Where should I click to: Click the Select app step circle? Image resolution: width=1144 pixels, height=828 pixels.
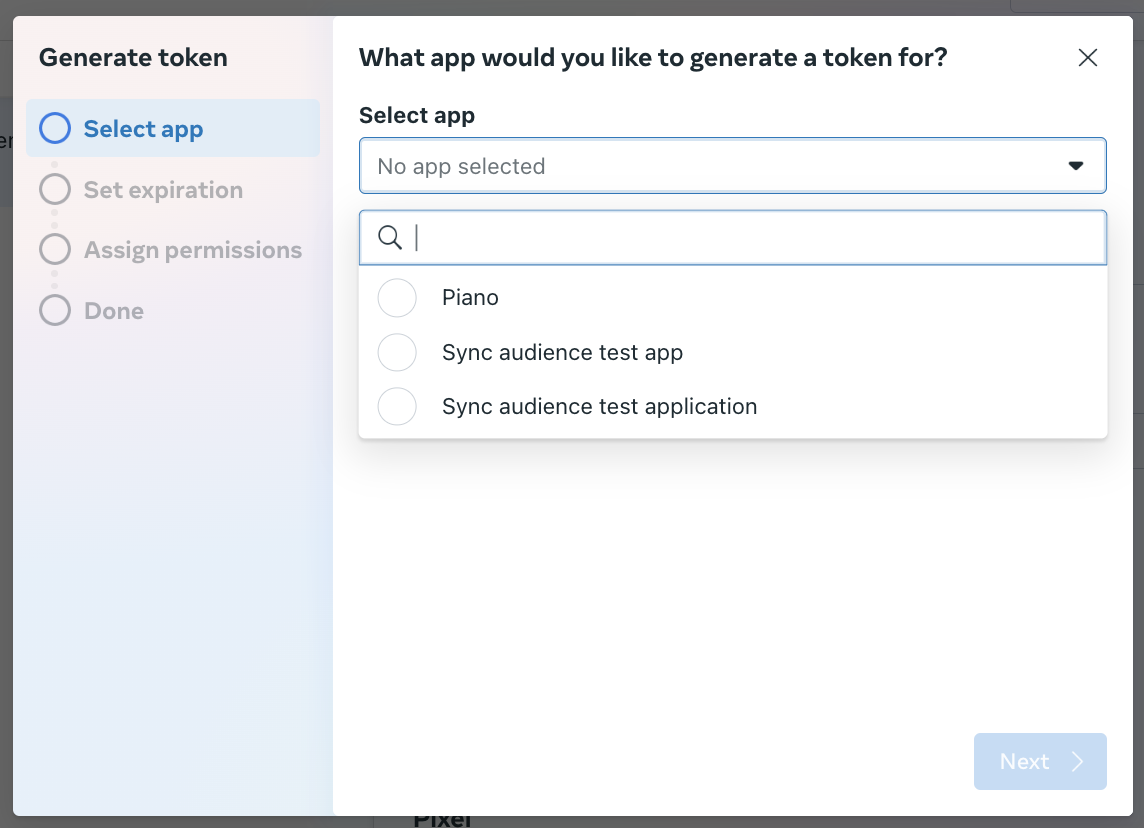(55, 128)
